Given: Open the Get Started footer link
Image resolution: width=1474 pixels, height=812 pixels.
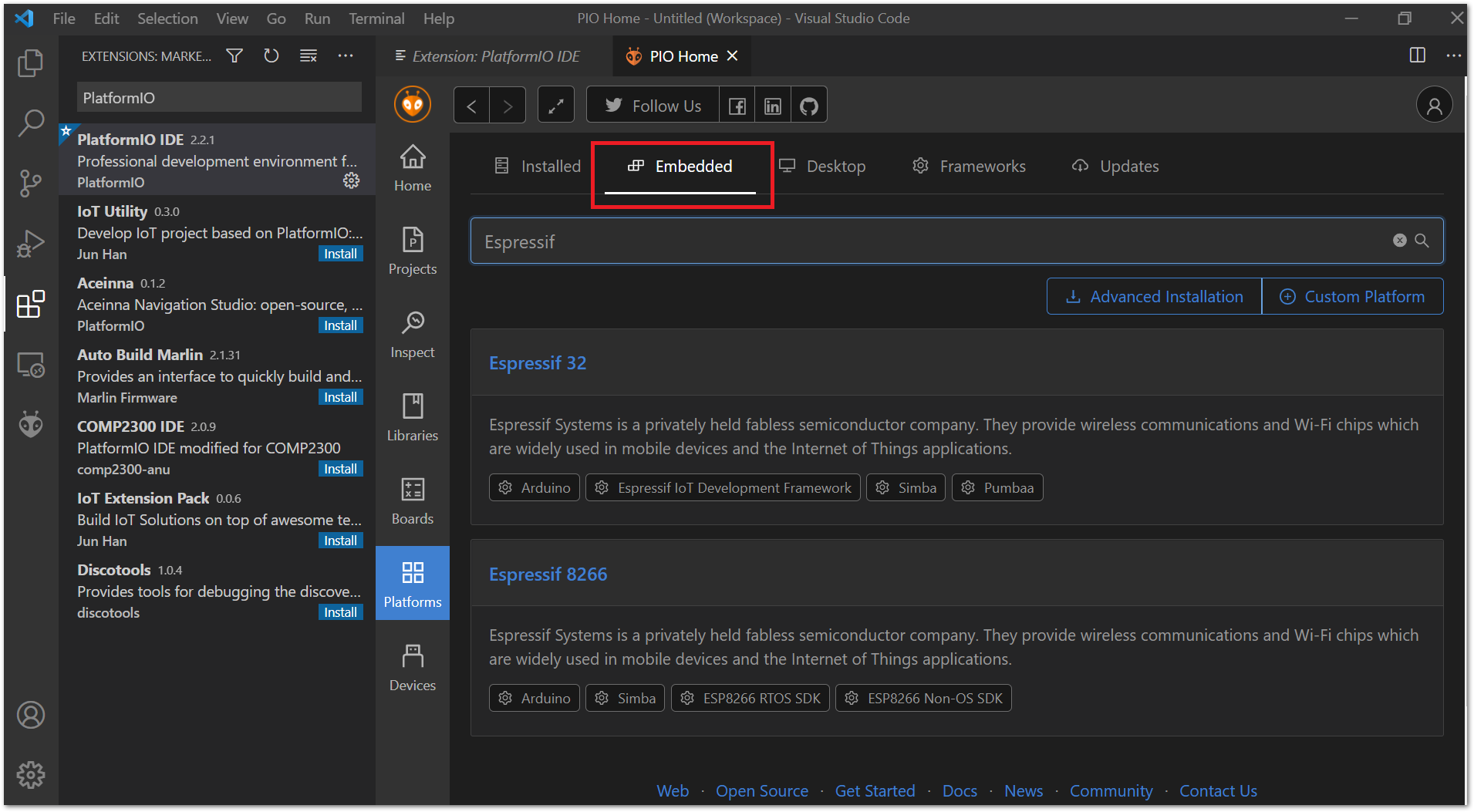Looking at the screenshot, I should pos(875,790).
